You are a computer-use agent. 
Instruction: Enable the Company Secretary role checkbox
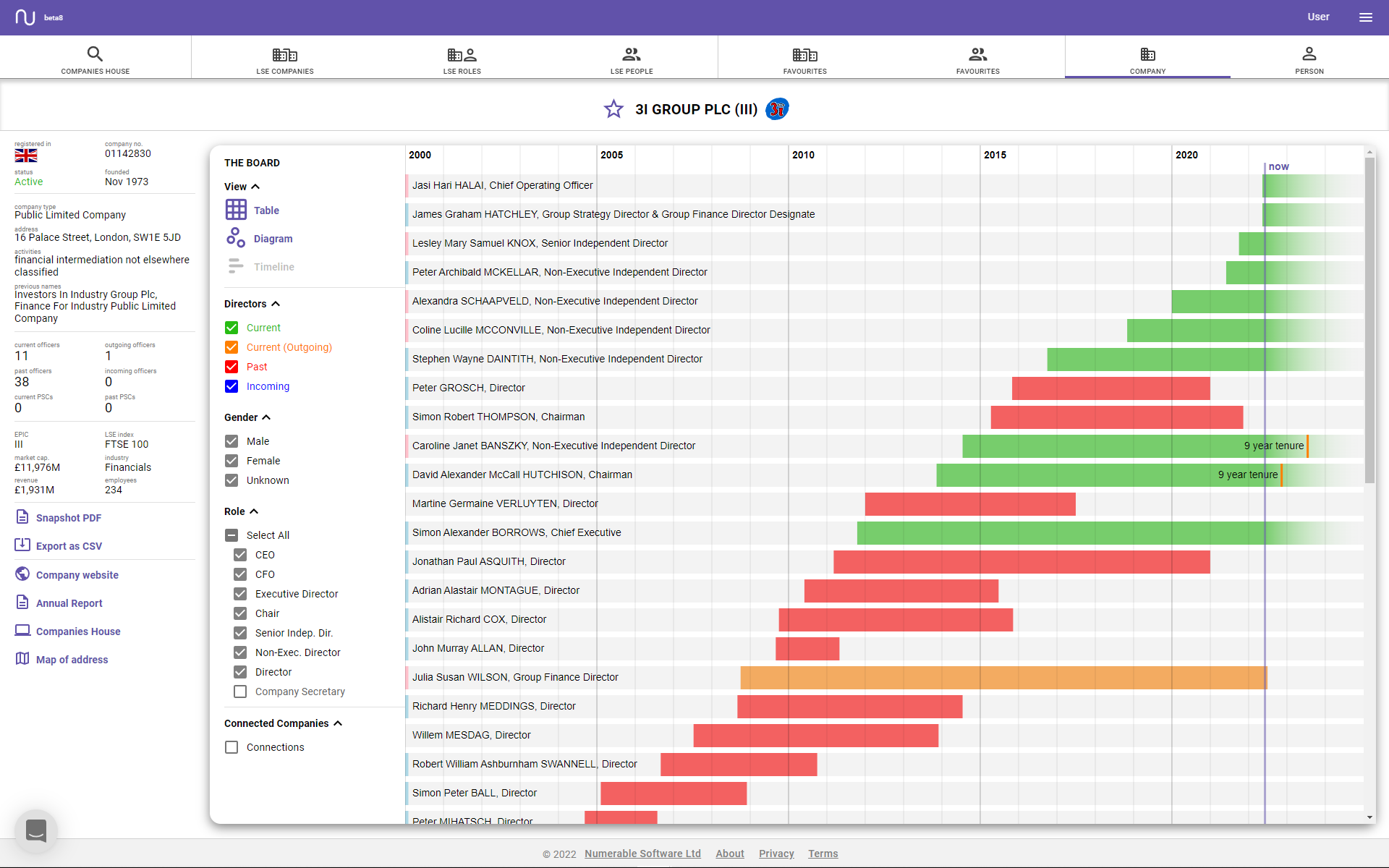240,692
